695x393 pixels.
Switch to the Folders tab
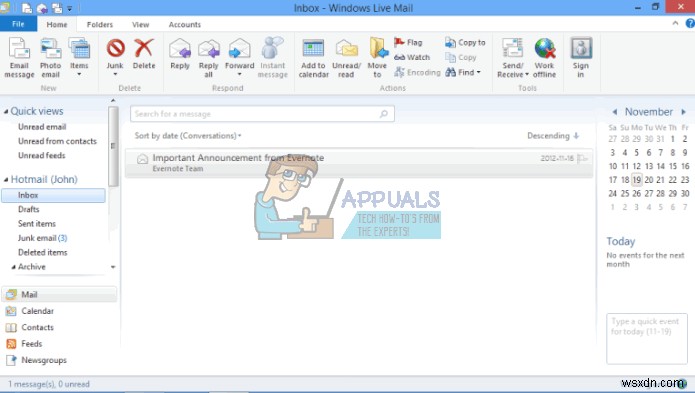coord(100,24)
